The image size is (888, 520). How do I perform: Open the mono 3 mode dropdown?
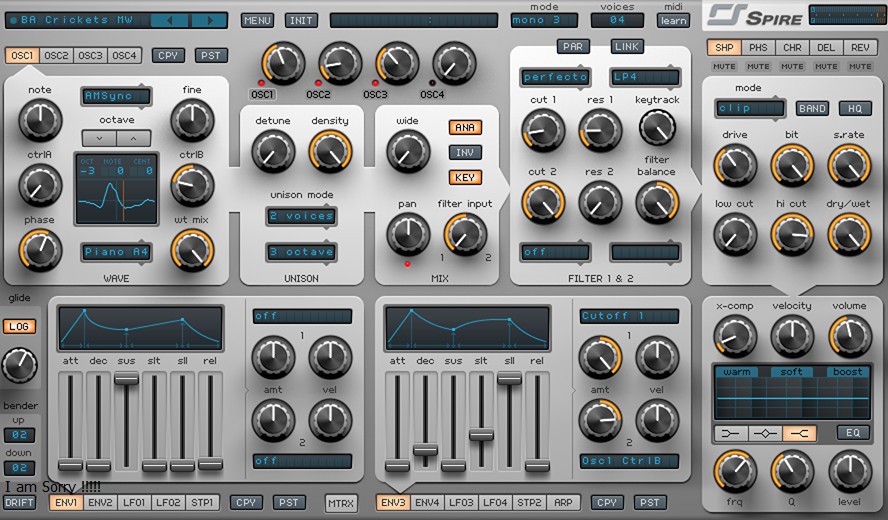(x=544, y=20)
